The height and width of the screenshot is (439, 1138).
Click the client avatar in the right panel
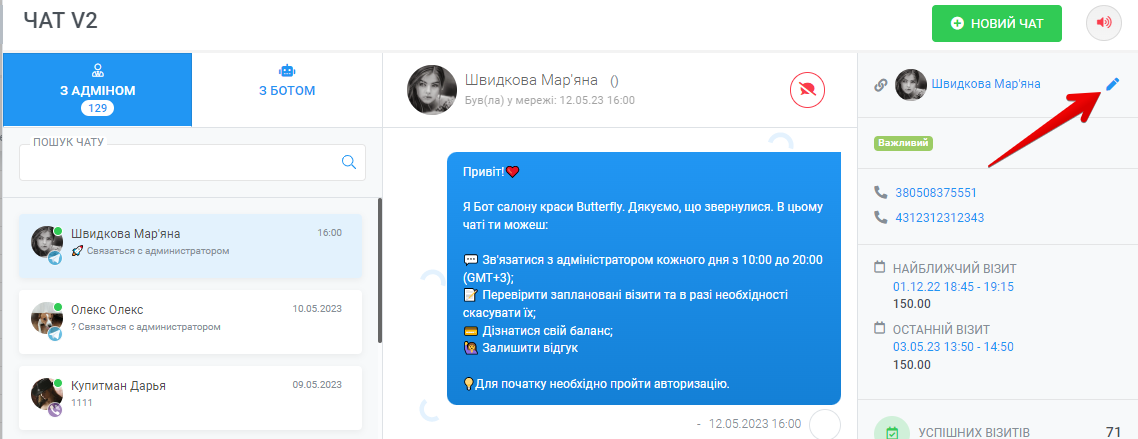point(911,85)
